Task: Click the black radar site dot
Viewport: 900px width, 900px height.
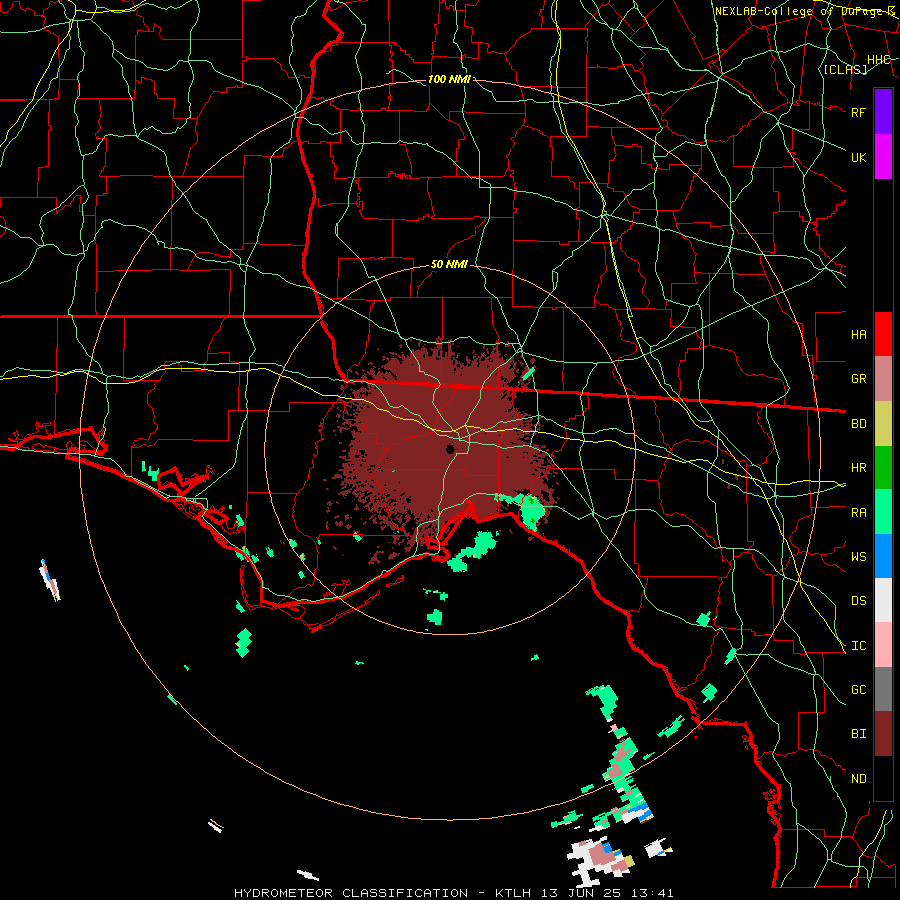Action: coord(451,449)
